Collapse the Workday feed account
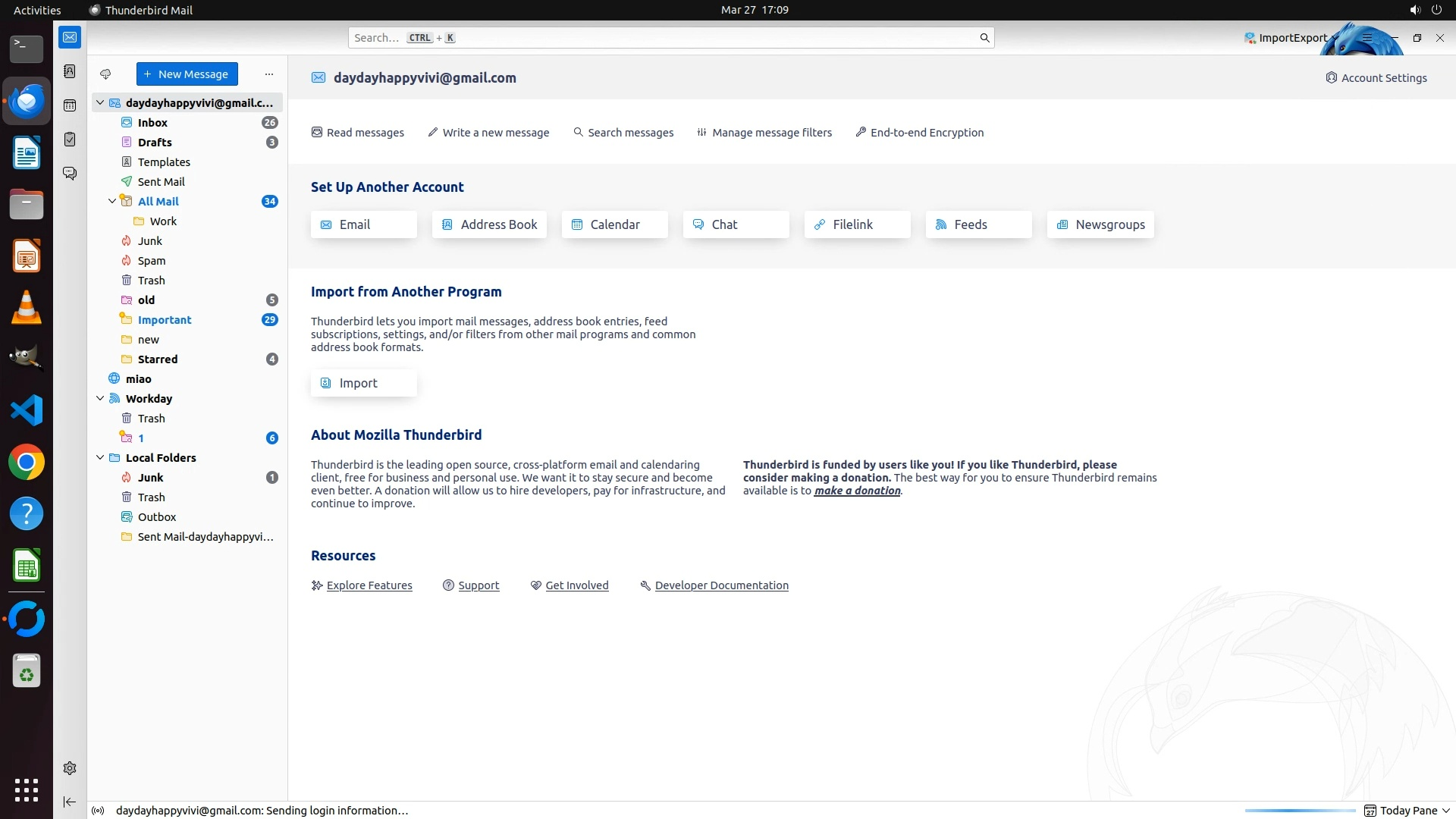Image resolution: width=1456 pixels, height=819 pixels. tap(100, 398)
